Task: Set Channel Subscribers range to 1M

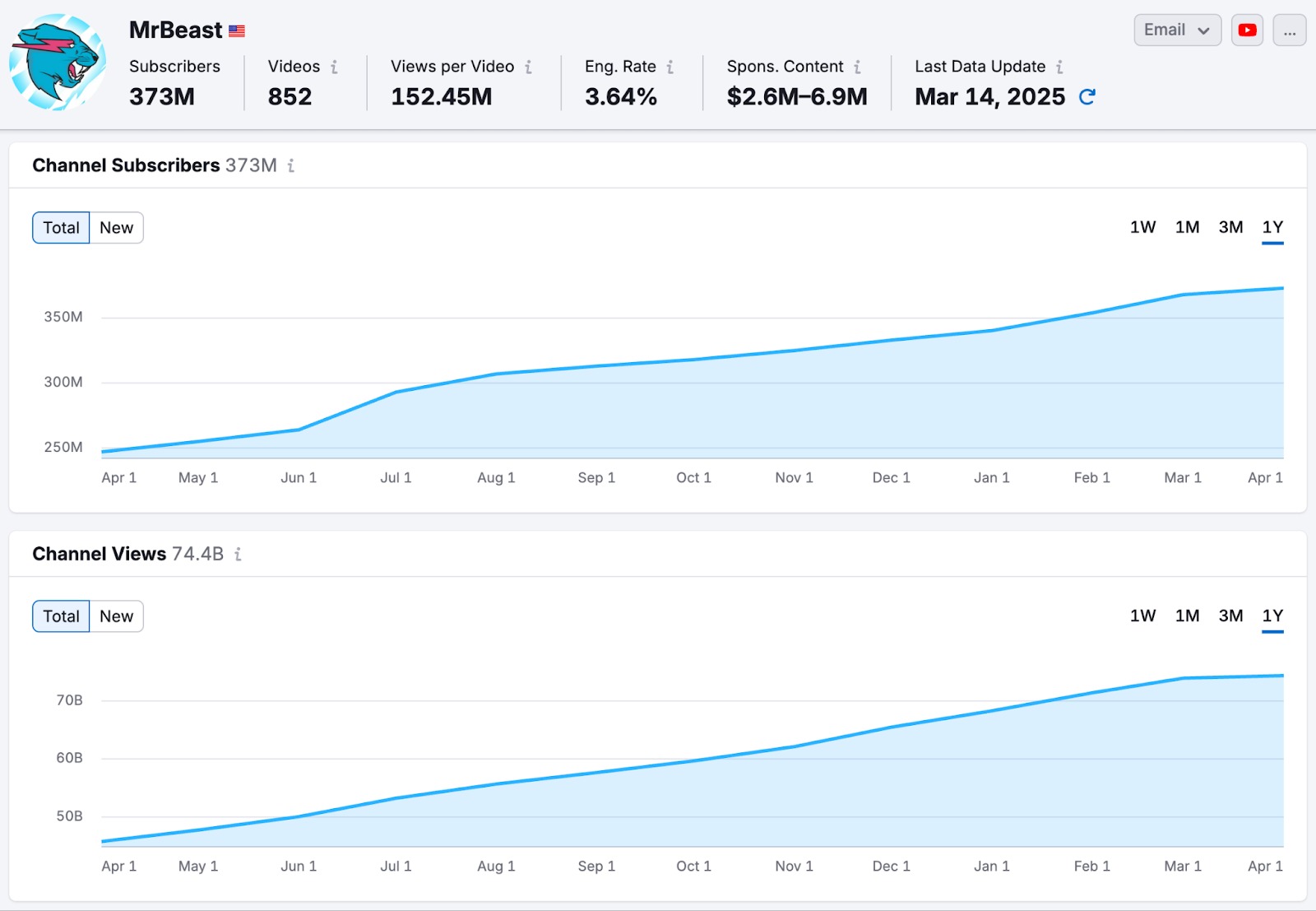Action: 1187,227
